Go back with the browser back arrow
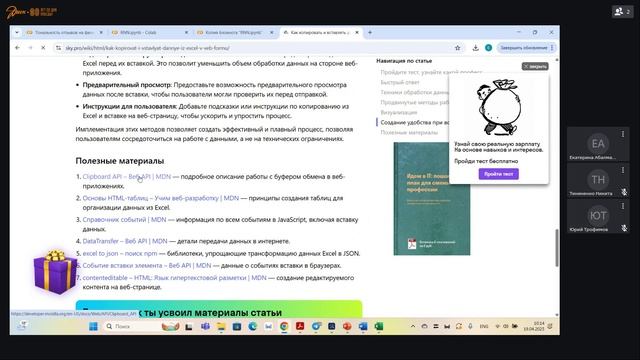 point(17,48)
